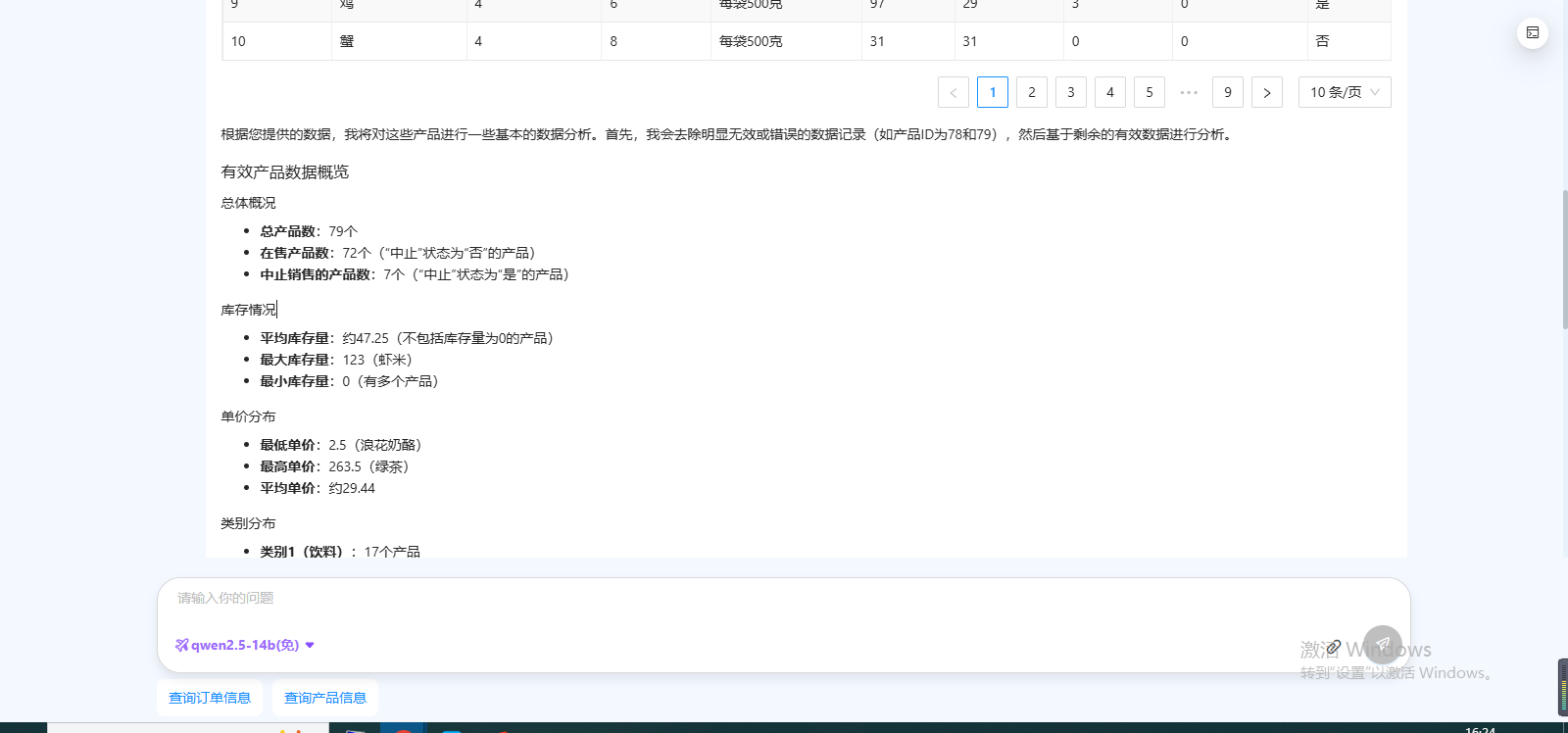Click the pagination ellipsis to jump pages
Viewport: 1568px width, 733px height.
pos(1189,92)
